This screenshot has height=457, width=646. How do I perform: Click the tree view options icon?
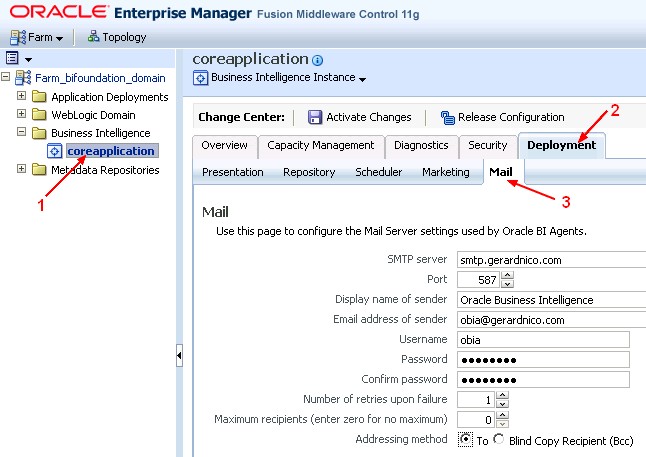[x=12, y=59]
